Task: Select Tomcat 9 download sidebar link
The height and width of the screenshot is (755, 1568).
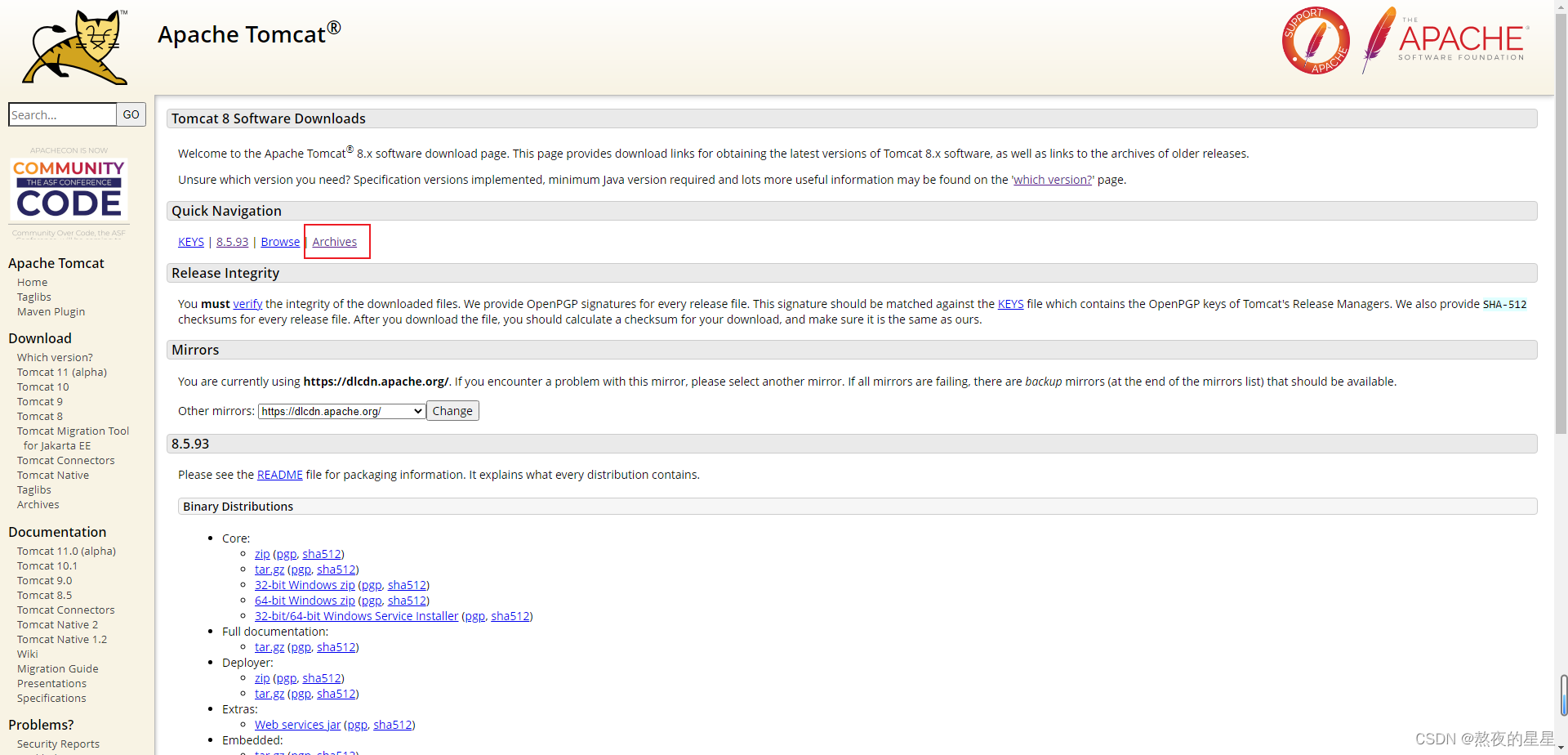Action: click(40, 402)
